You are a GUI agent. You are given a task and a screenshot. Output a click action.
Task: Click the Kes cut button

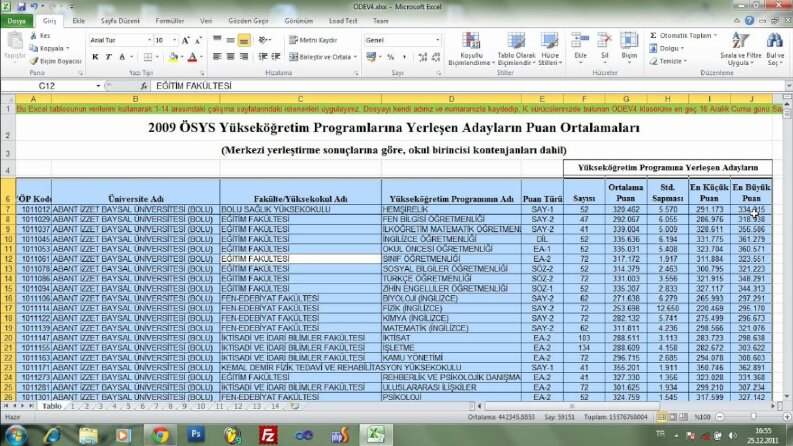(x=40, y=35)
